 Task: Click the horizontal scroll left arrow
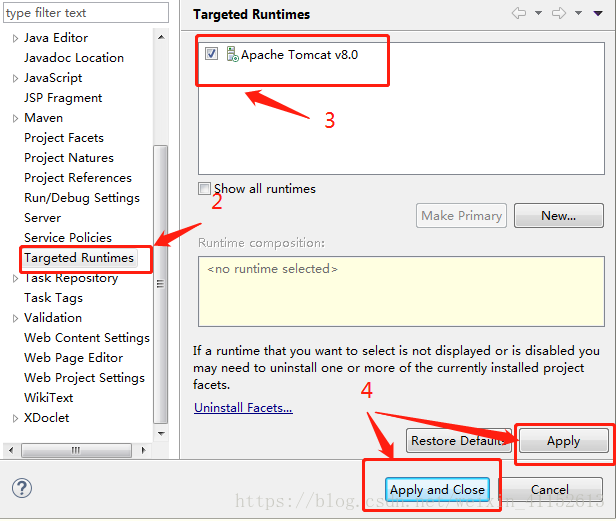coord(11,450)
